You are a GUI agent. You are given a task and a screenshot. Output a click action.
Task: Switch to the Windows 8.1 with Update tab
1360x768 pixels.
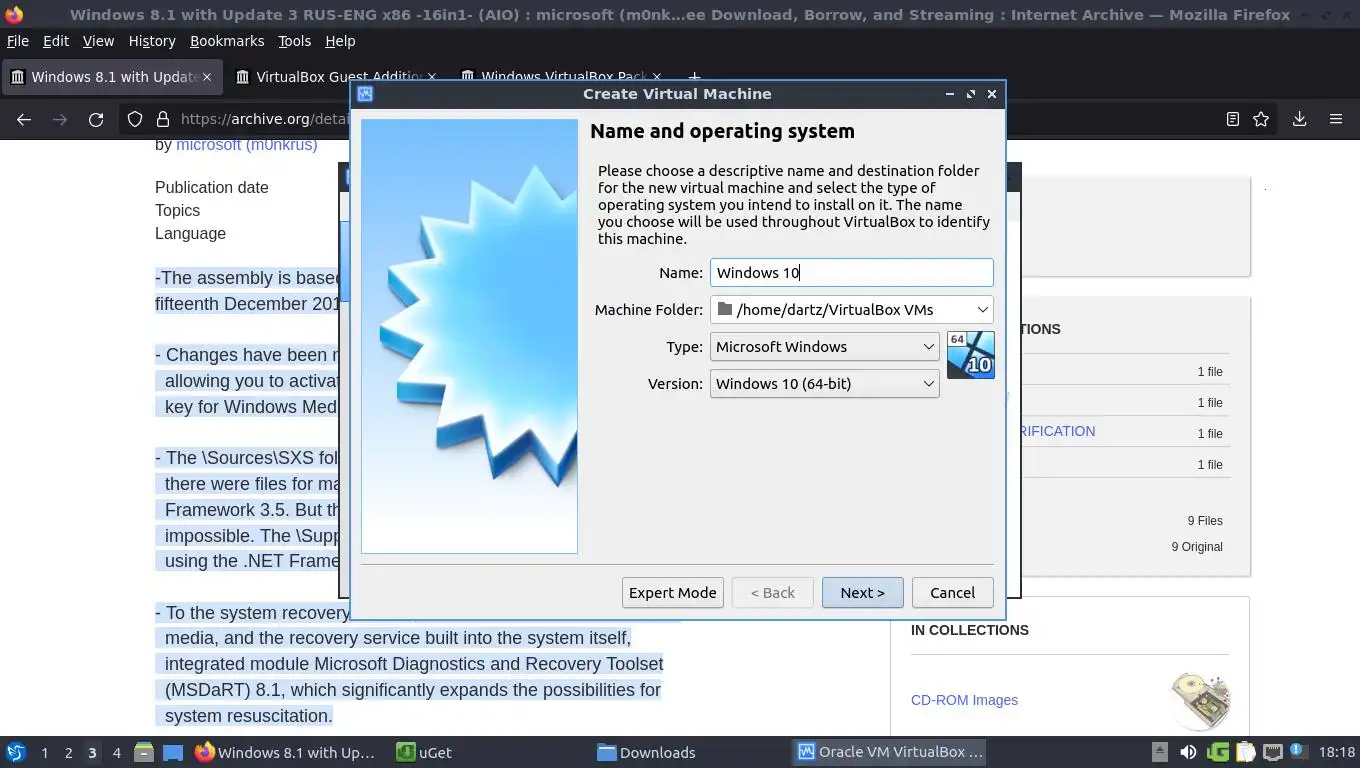click(x=110, y=77)
